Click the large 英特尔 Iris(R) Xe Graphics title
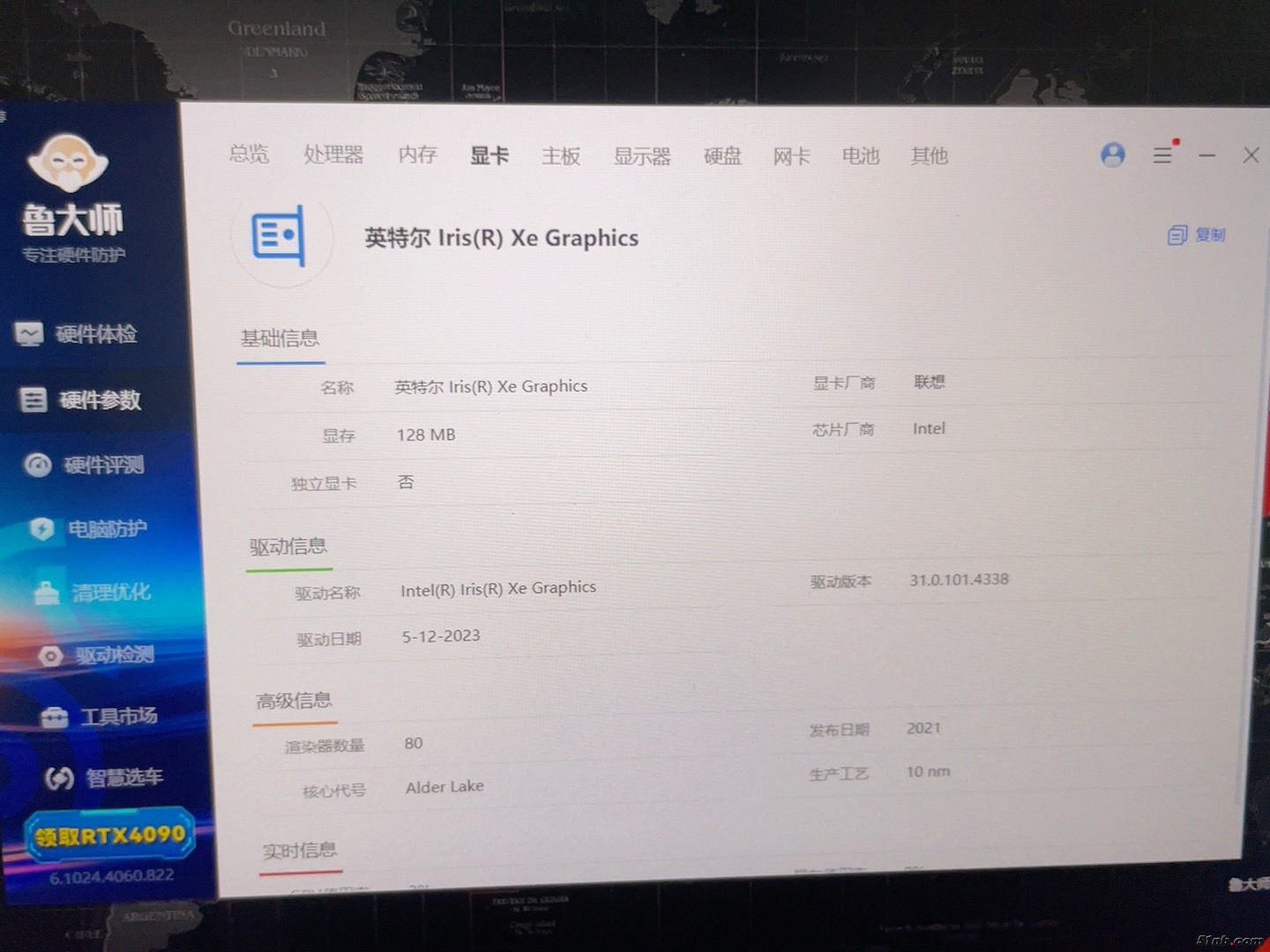1270x952 pixels. point(502,238)
